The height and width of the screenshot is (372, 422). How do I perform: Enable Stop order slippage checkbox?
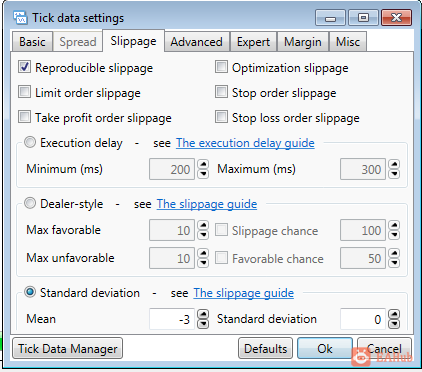(x=221, y=92)
